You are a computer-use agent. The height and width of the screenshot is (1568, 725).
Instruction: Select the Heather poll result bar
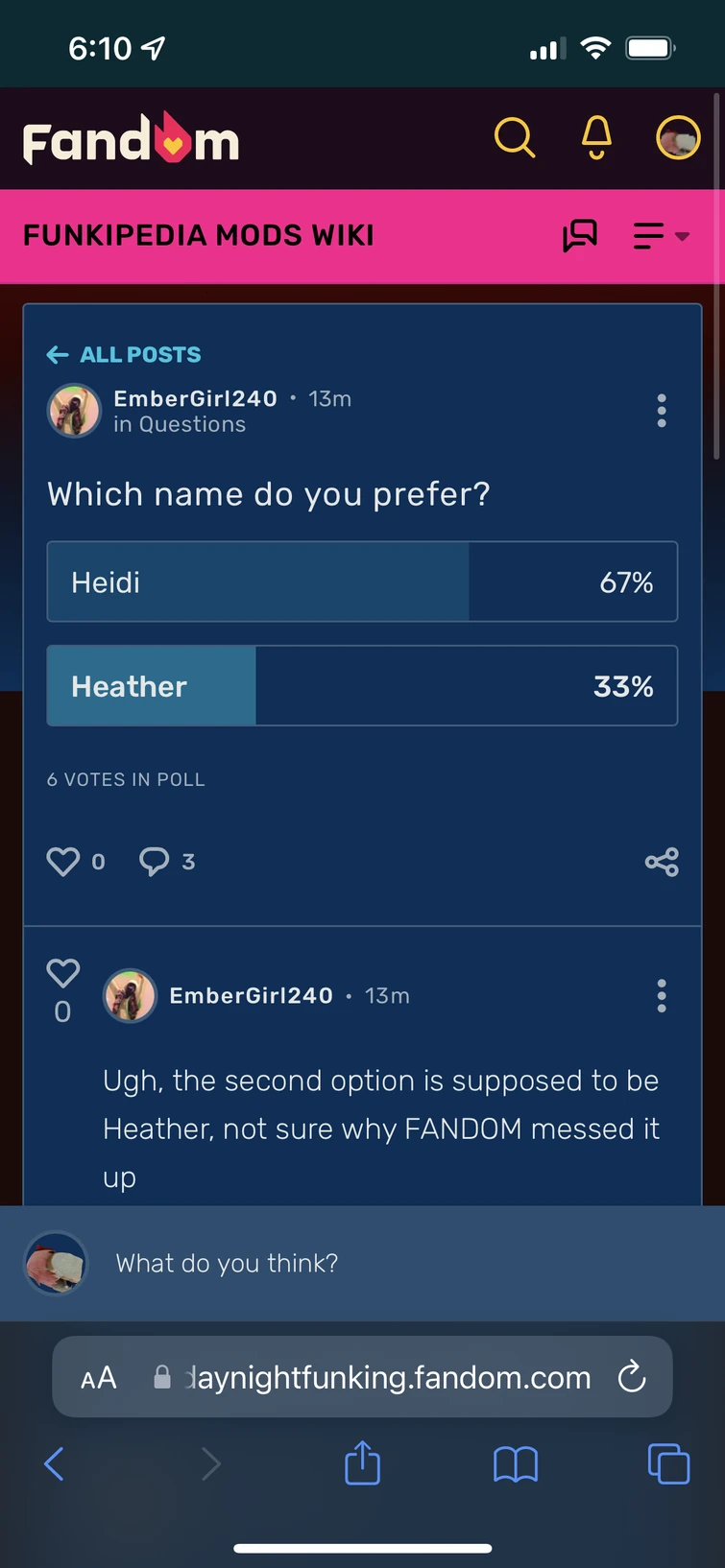click(x=362, y=685)
